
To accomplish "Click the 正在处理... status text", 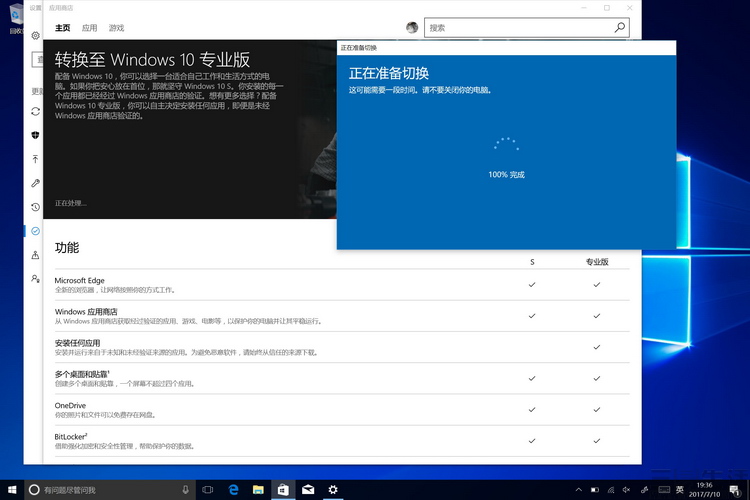I will coord(70,203).
